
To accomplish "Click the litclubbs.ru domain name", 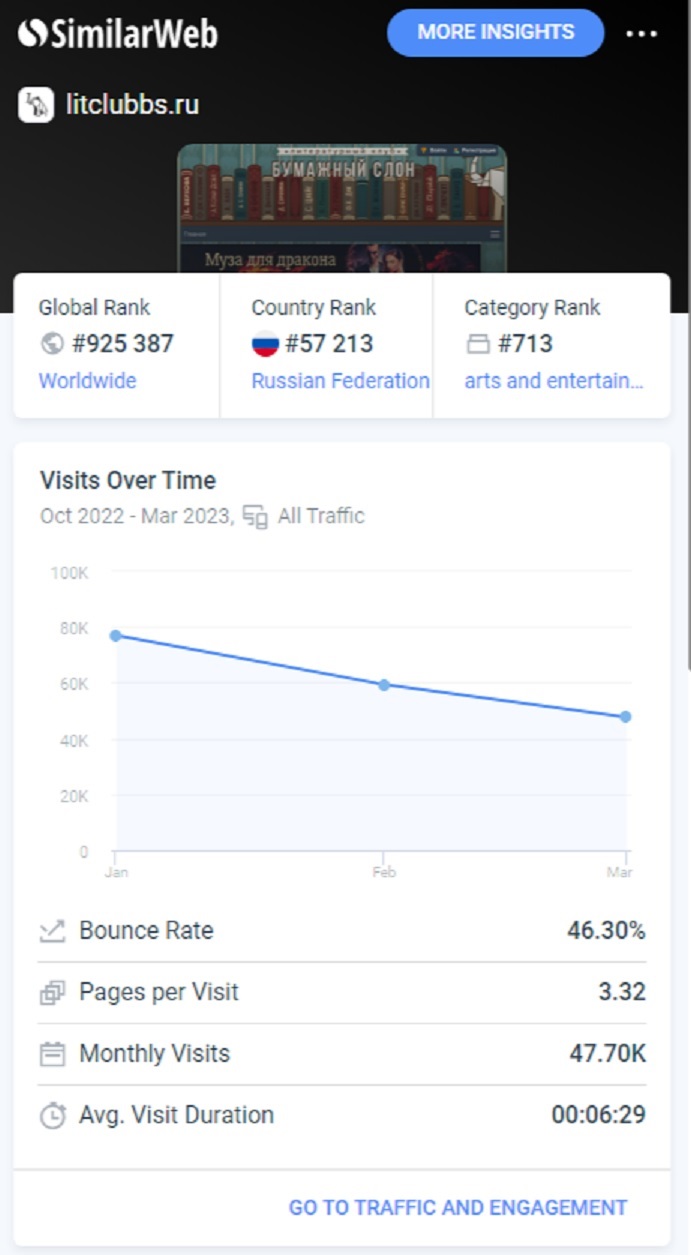I will click(133, 104).
